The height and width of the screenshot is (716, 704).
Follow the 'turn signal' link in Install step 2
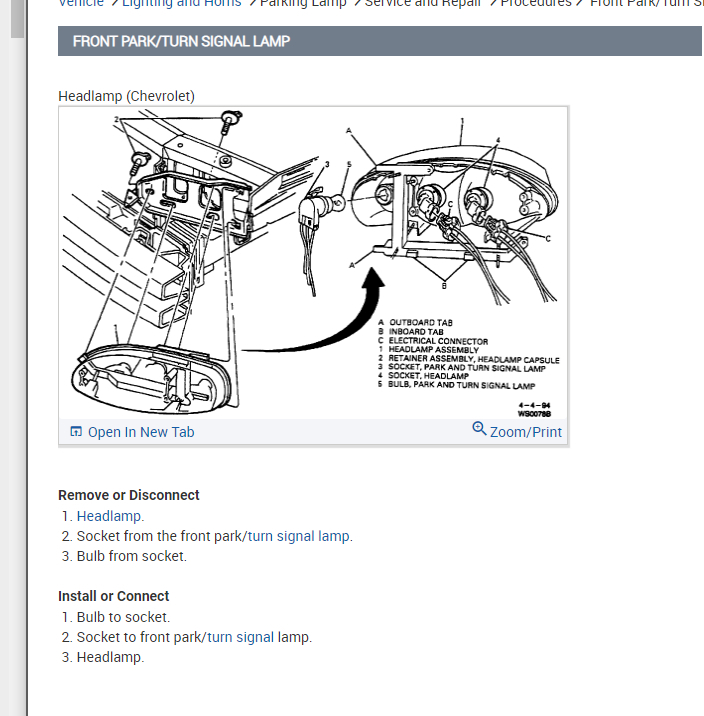(x=241, y=637)
